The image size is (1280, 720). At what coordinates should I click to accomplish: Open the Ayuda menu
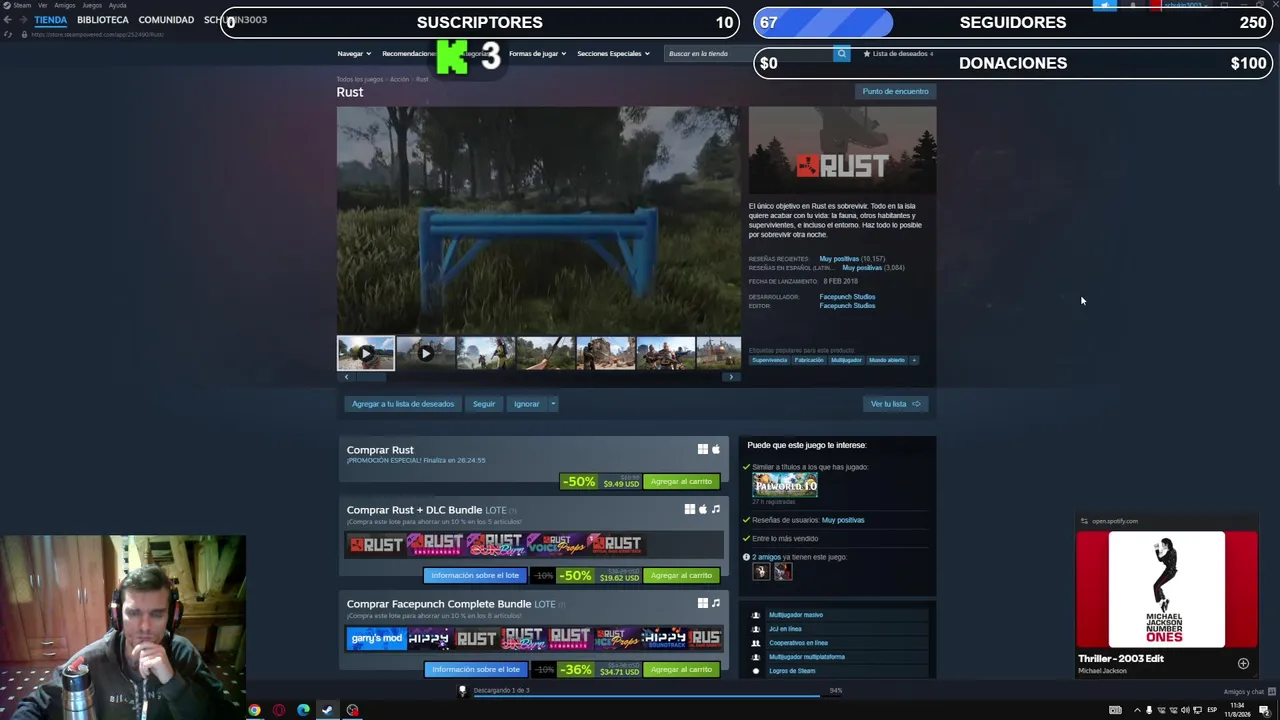(118, 5)
